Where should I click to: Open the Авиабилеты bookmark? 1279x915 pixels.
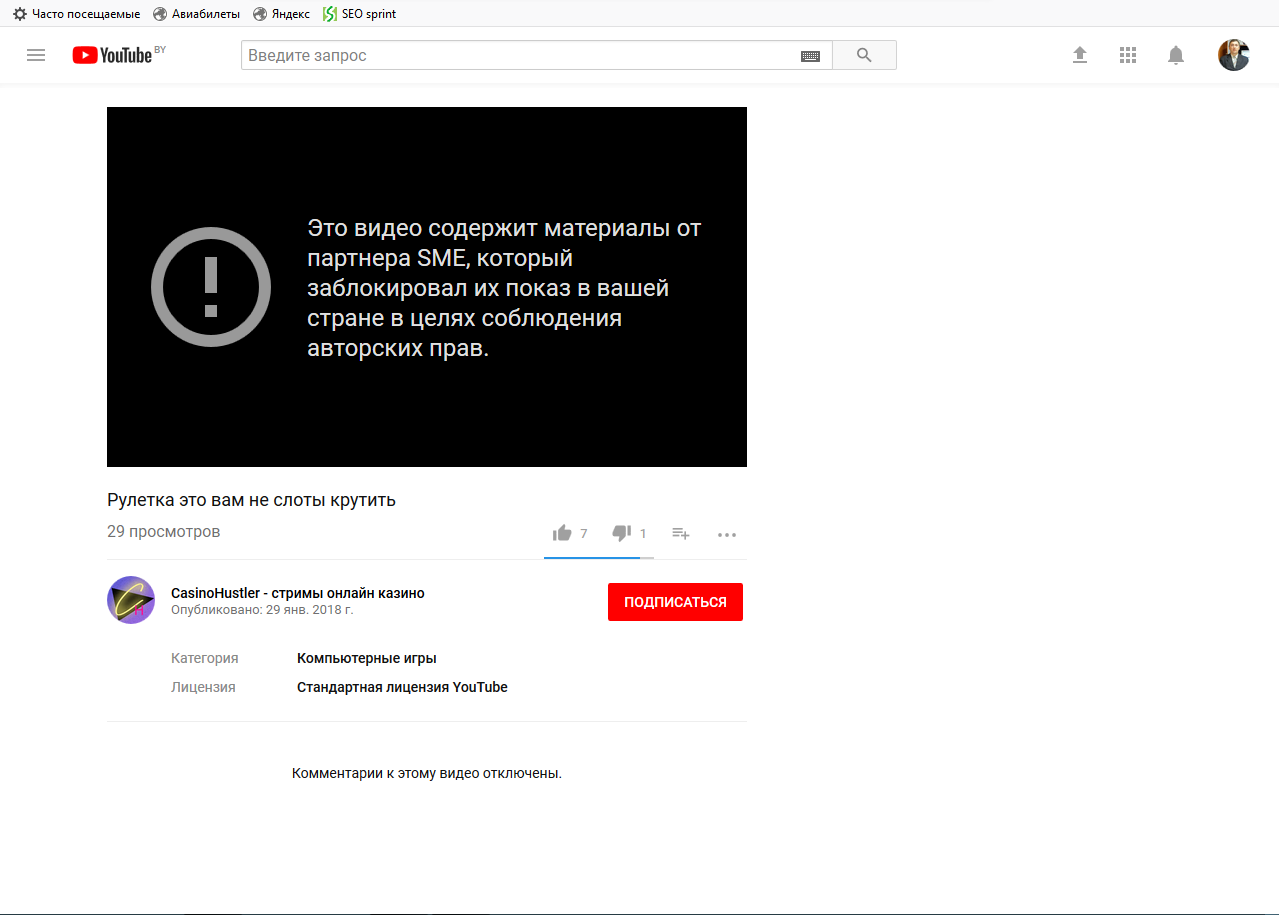point(196,14)
